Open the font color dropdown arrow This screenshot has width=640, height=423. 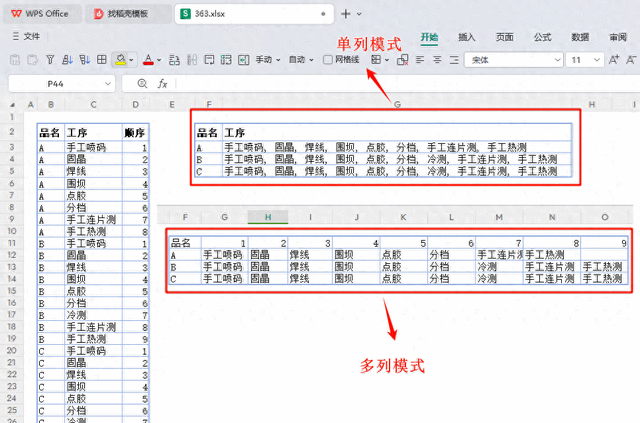click(159, 60)
